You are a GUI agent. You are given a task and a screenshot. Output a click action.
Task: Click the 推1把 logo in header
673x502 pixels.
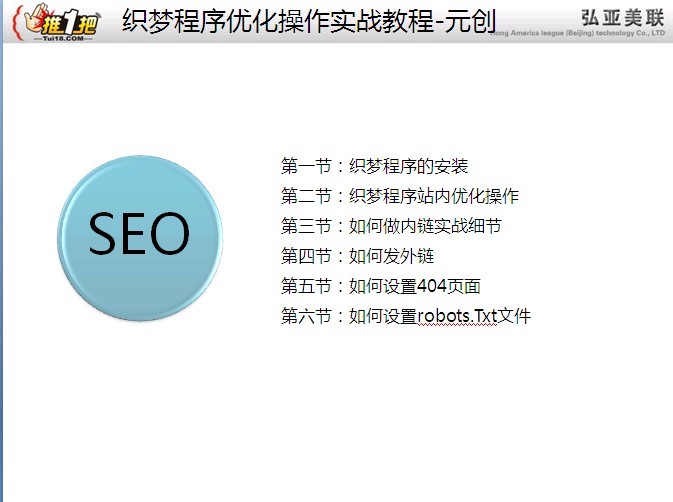pyautogui.click(x=55, y=22)
